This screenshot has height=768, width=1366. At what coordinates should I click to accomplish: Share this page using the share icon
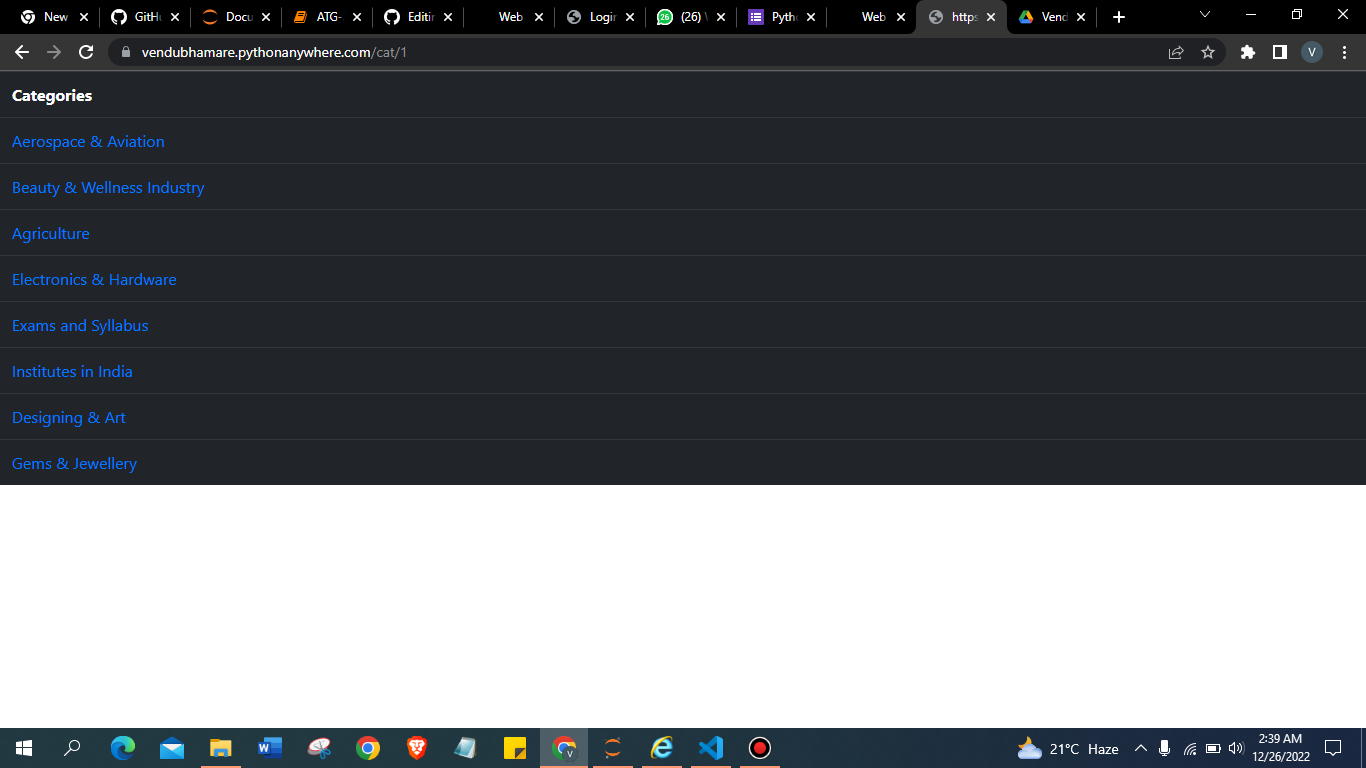(1176, 51)
